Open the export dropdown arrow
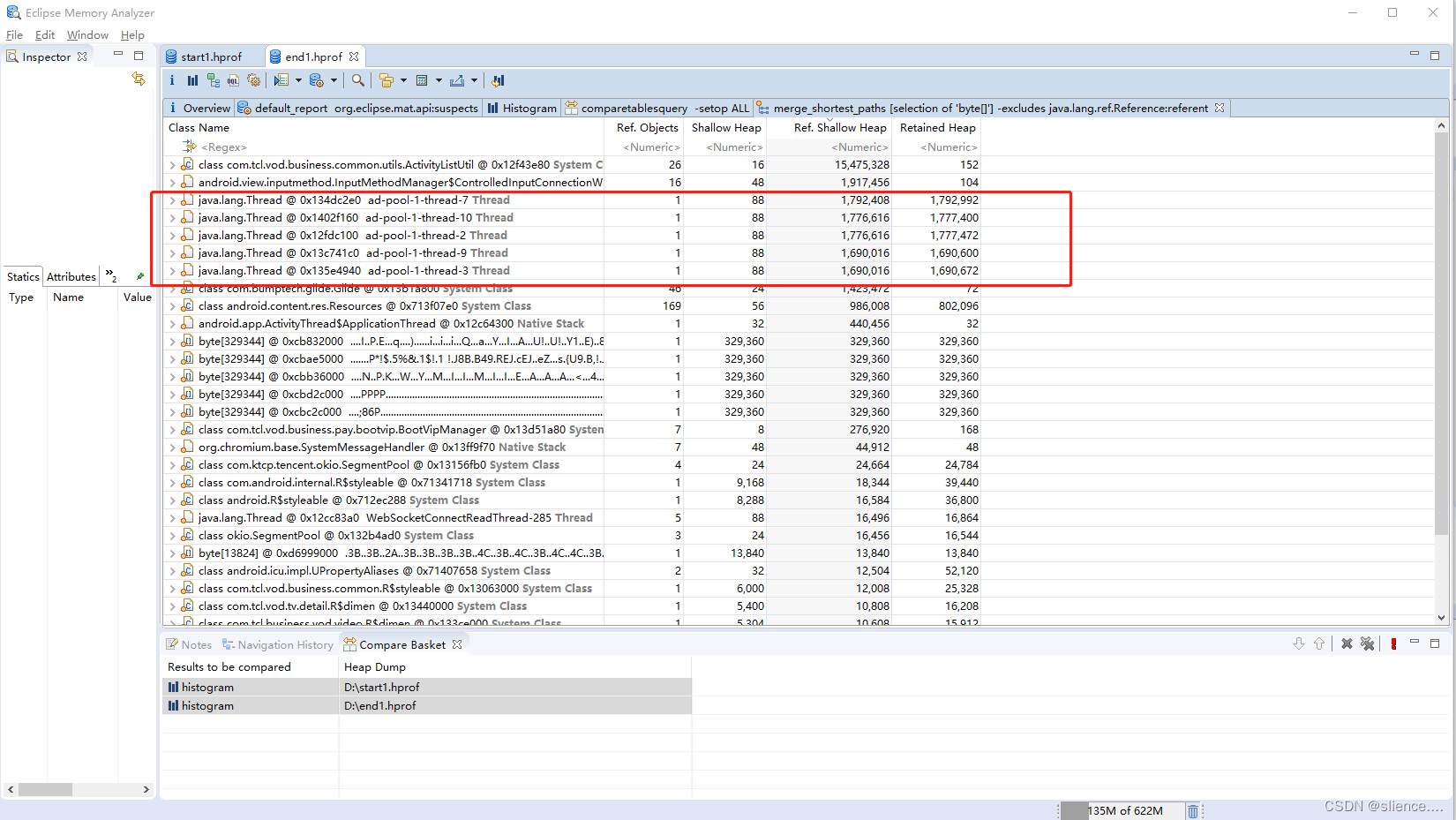The height and width of the screenshot is (820, 1456). point(474,80)
